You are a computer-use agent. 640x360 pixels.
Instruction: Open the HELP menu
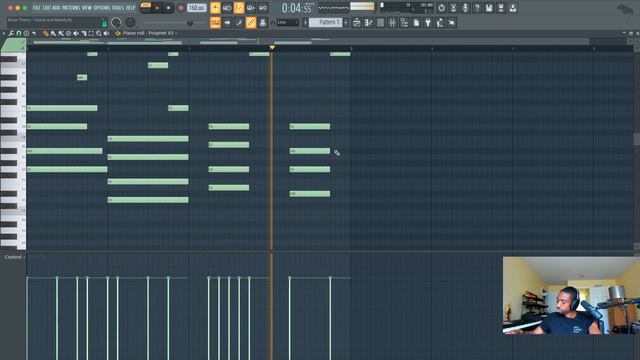[131, 8]
